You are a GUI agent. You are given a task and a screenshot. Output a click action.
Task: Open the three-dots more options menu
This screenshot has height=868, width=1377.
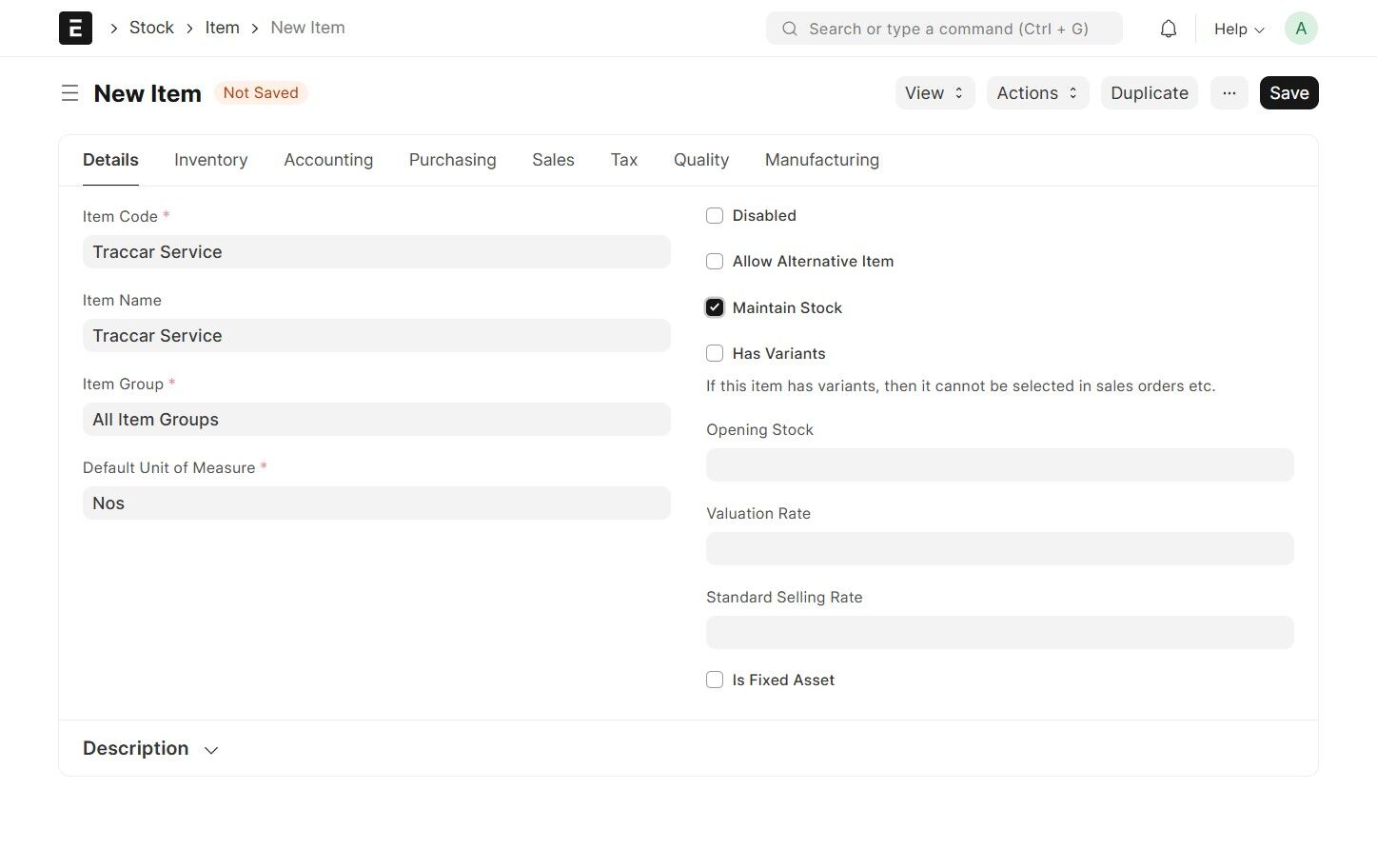(1229, 92)
